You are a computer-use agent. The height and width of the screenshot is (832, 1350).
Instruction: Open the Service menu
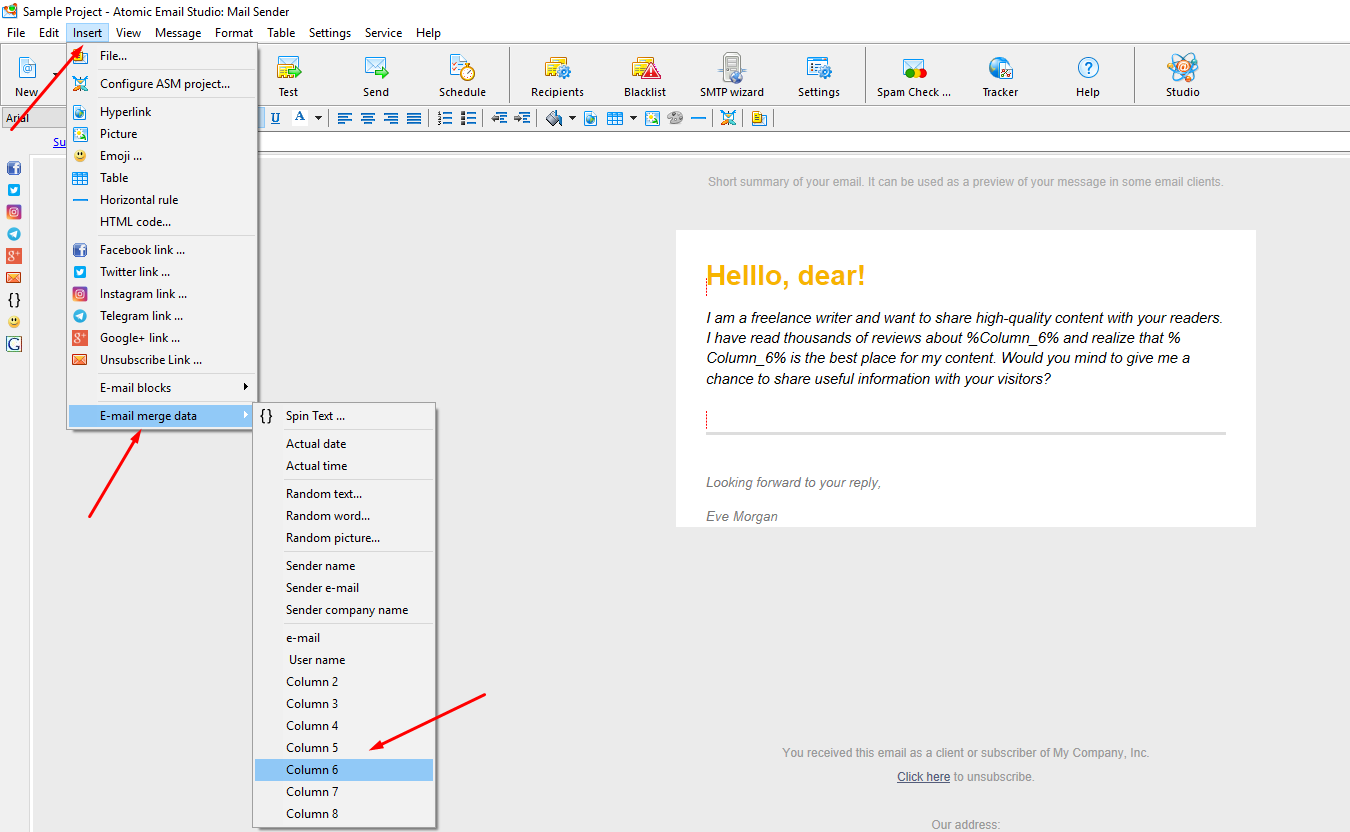click(383, 33)
